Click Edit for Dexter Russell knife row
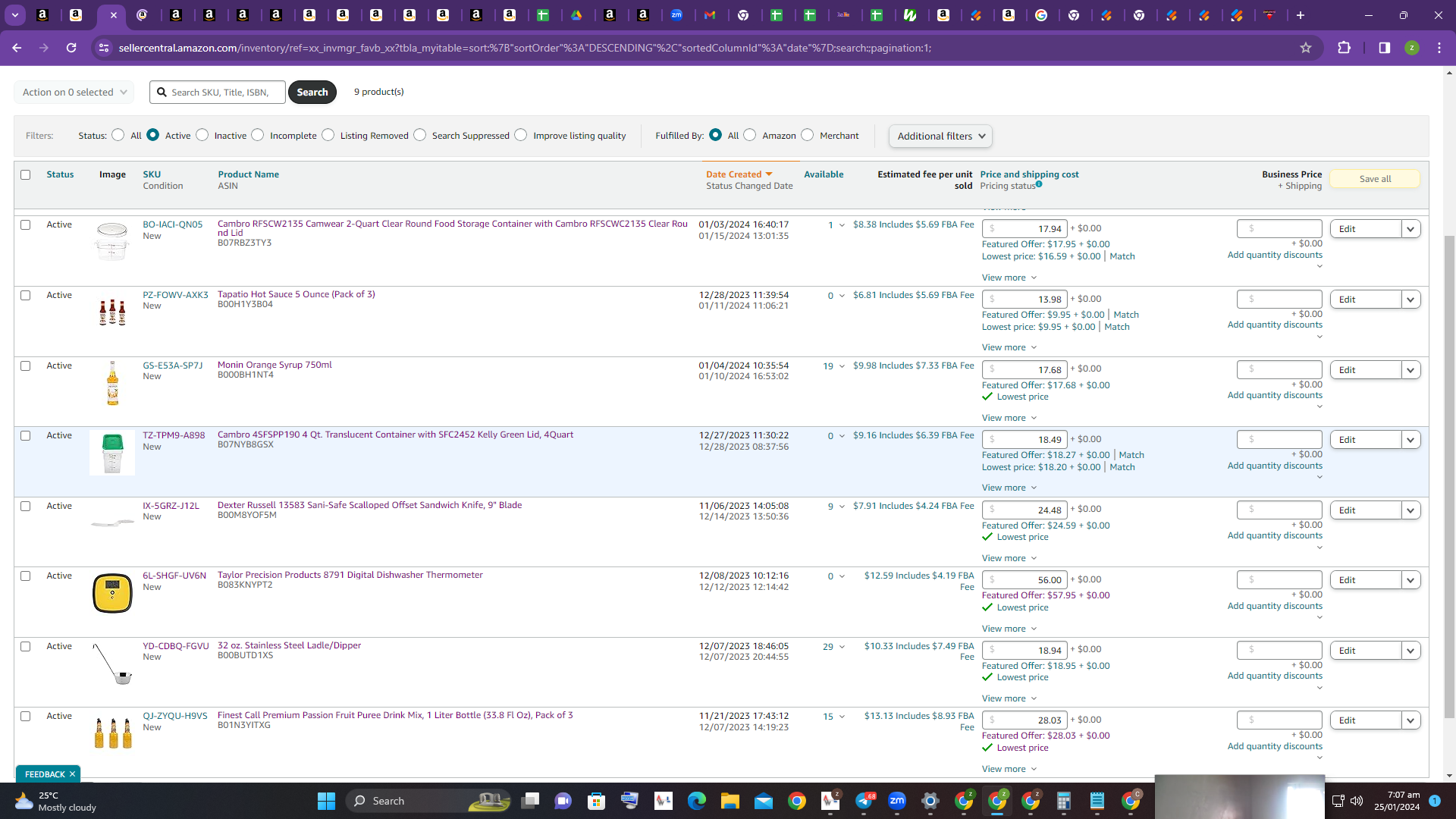 (1365, 510)
